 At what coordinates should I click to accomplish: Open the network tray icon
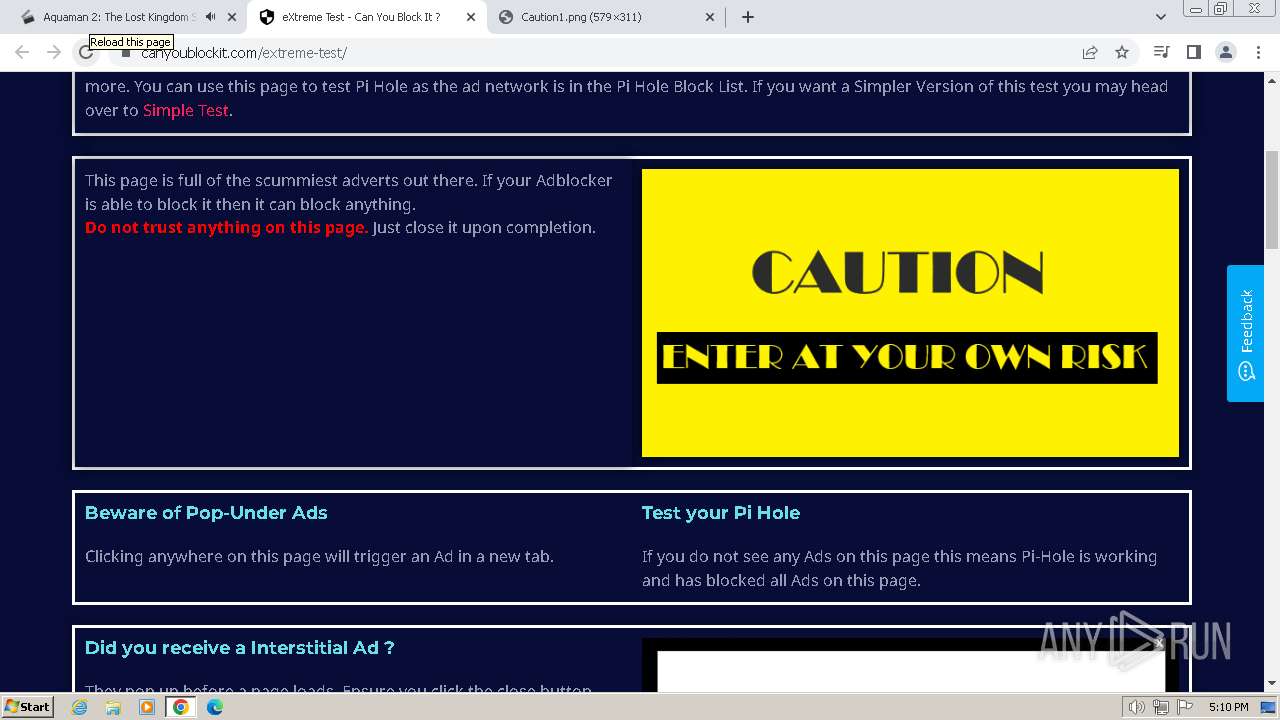[1161, 707]
